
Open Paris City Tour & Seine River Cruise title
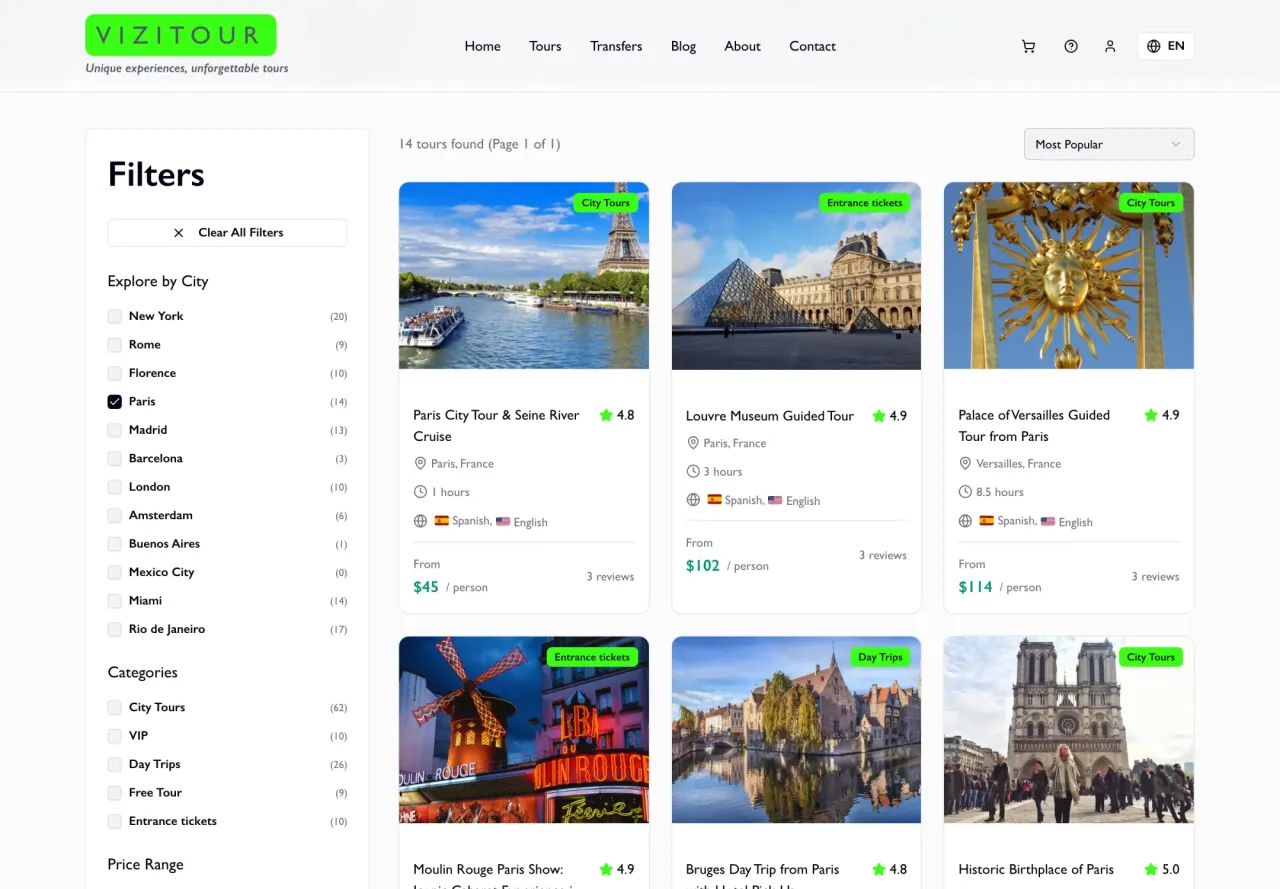pos(497,426)
